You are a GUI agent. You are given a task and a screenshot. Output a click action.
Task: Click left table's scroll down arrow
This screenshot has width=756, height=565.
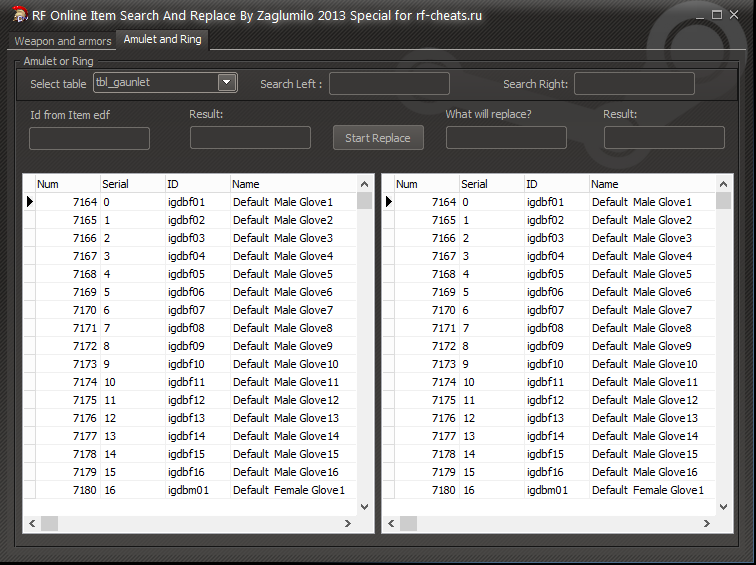click(x=364, y=507)
